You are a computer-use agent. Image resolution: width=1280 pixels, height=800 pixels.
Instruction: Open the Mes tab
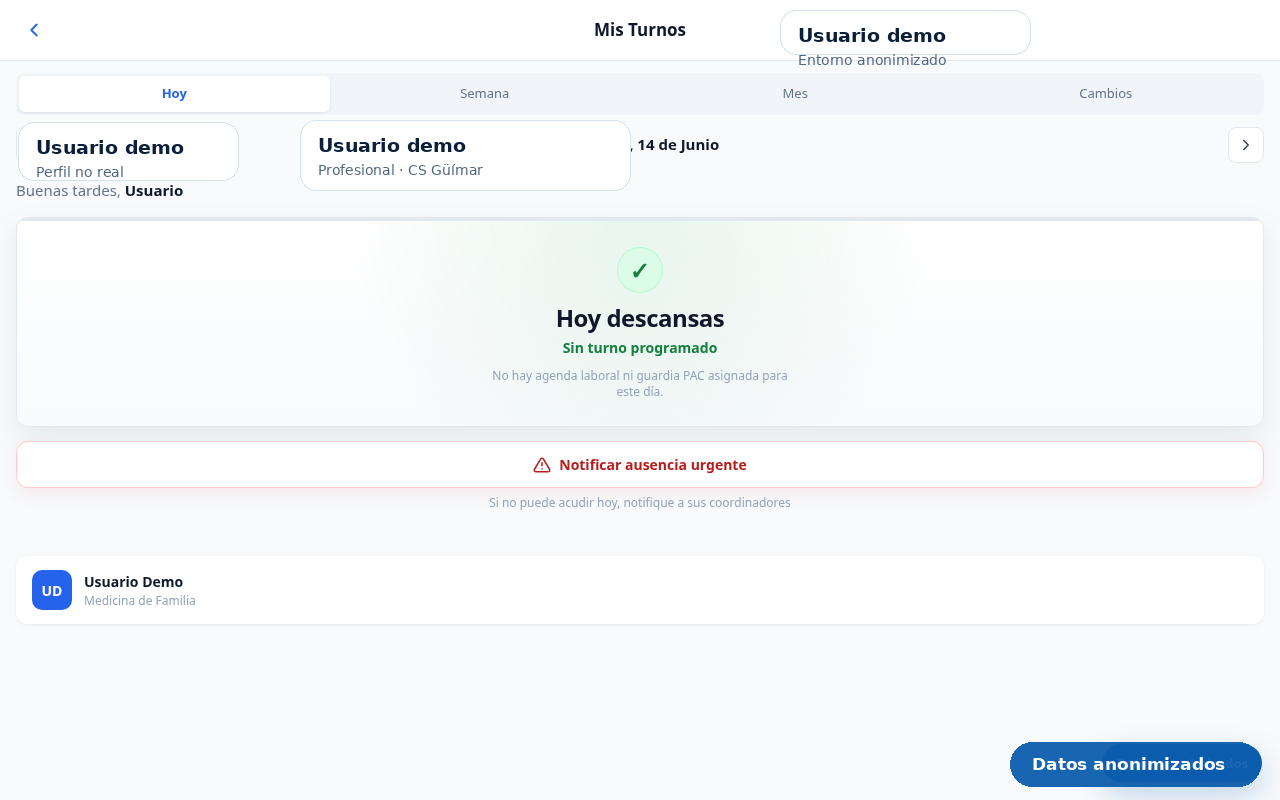click(x=795, y=94)
